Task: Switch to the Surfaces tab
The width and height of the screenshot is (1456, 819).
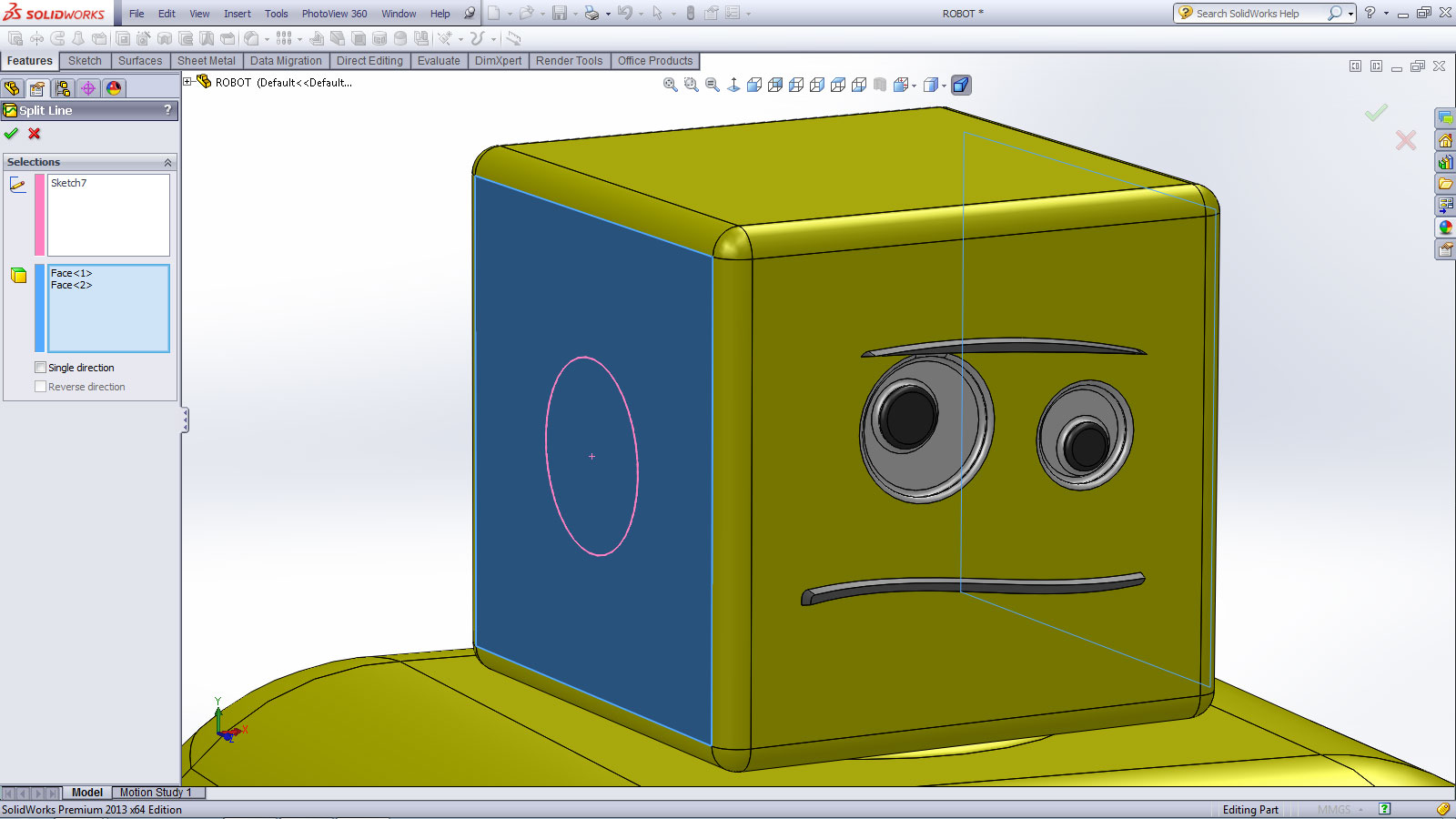Action: [140, 61]
